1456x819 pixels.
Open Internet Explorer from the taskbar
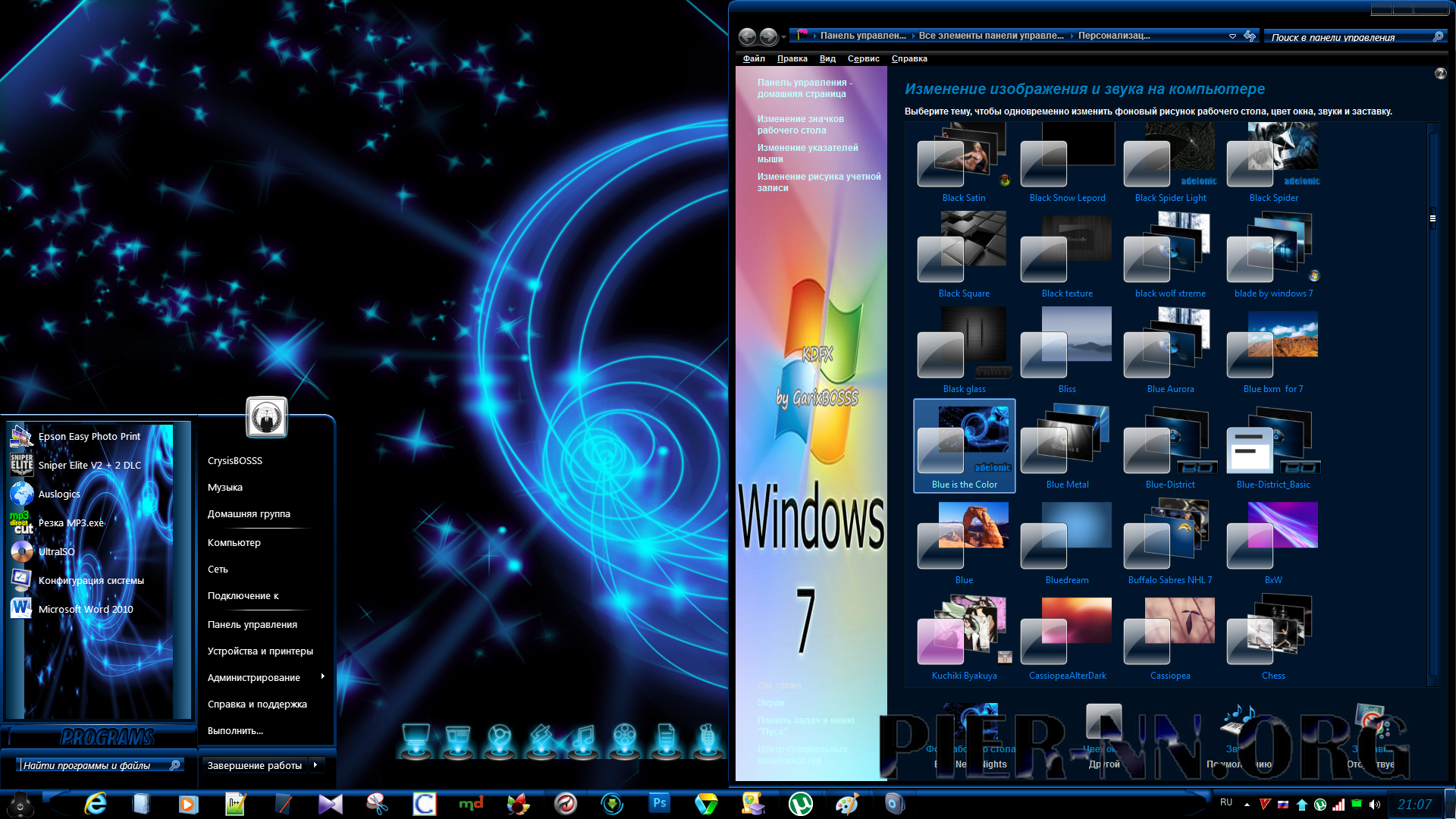(x=95, y=804)
